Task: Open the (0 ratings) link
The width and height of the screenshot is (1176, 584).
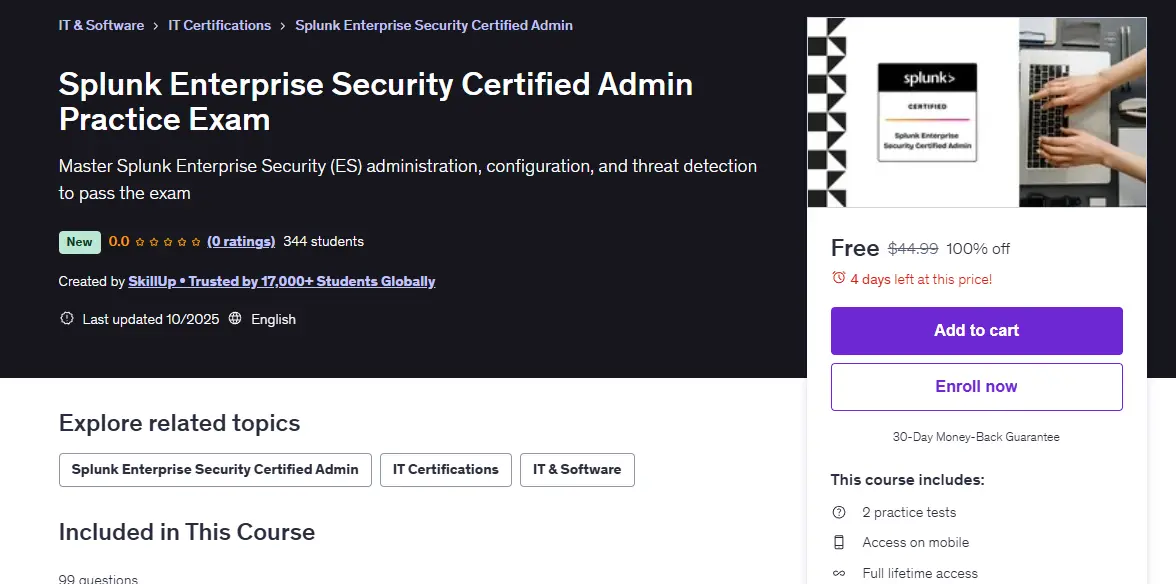Action: pyautogui.click(x=241, y=241)
